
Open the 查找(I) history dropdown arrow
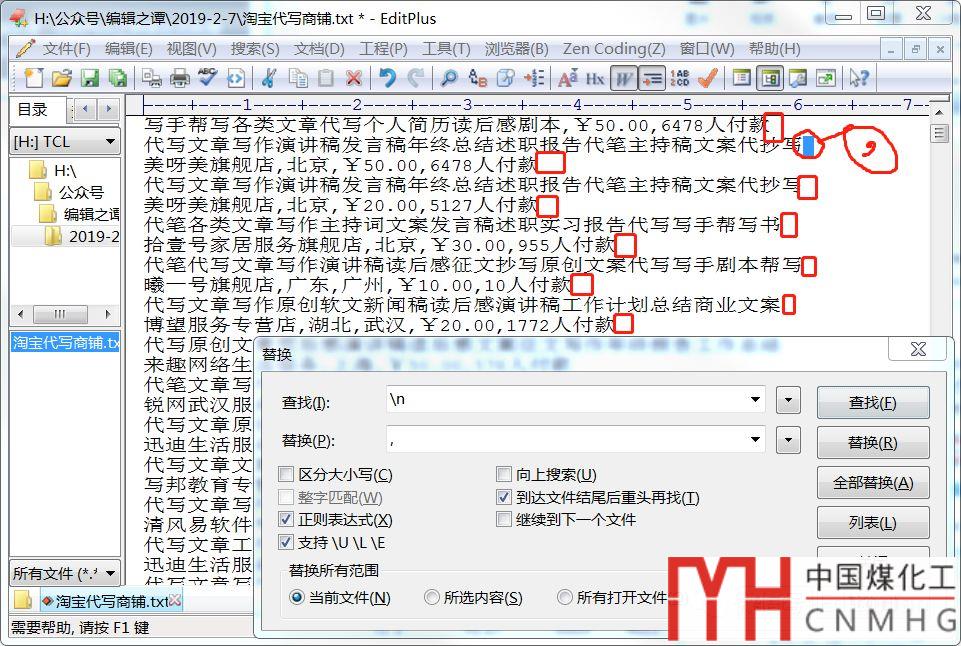point(755,400)
